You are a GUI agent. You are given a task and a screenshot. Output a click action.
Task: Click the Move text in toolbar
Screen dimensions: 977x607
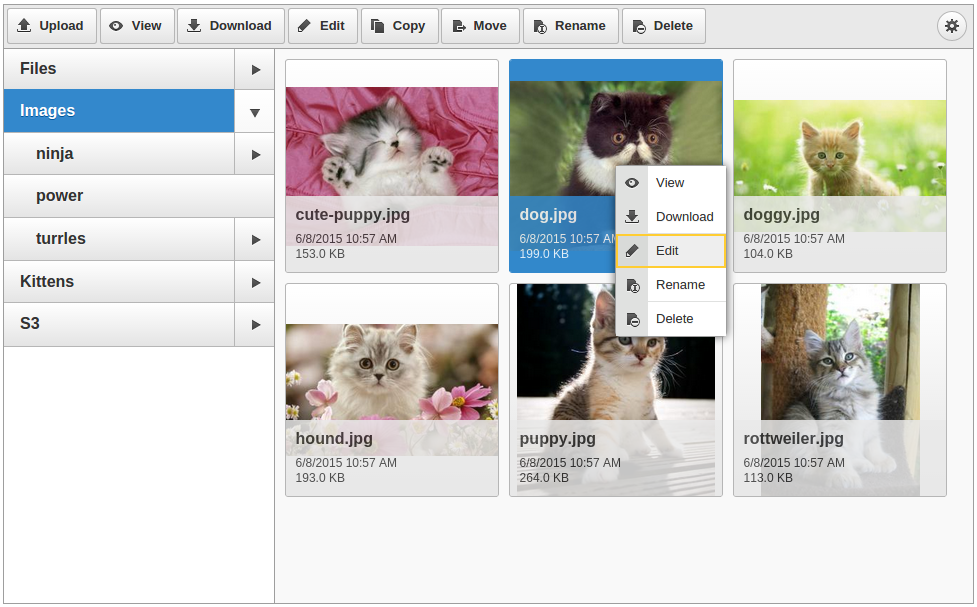[x=490, y=26]
